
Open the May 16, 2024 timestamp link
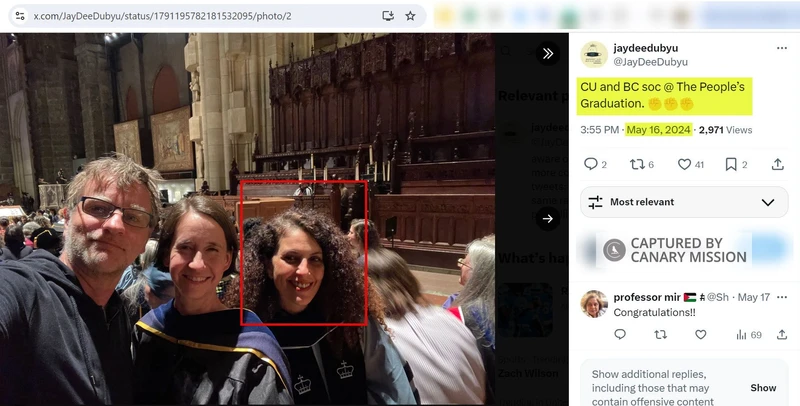point(658,130)
